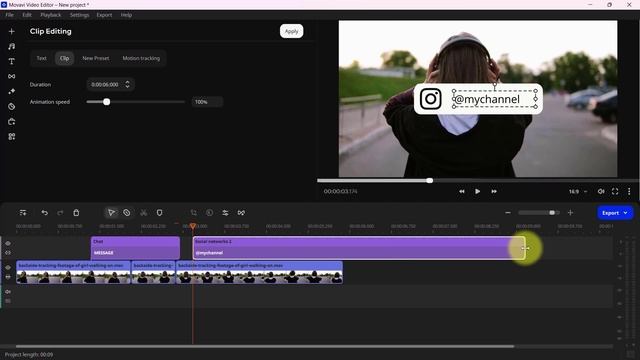This screenshot has width=640, height=360.
Task: Zoom out timeline with minus icon
Action: (x=508, y=213)
